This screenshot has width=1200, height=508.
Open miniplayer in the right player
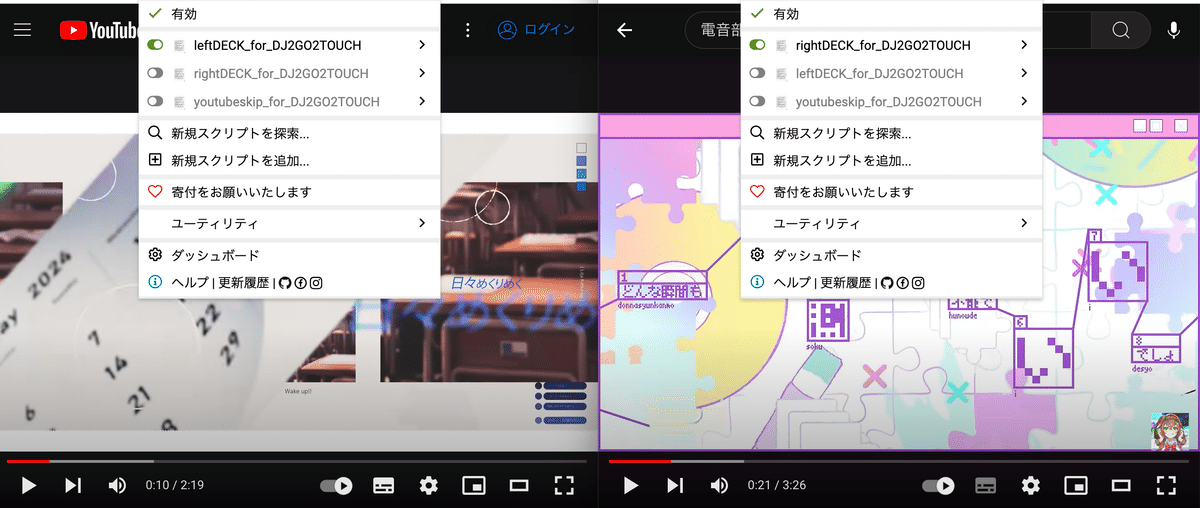tap(1076, 485)
